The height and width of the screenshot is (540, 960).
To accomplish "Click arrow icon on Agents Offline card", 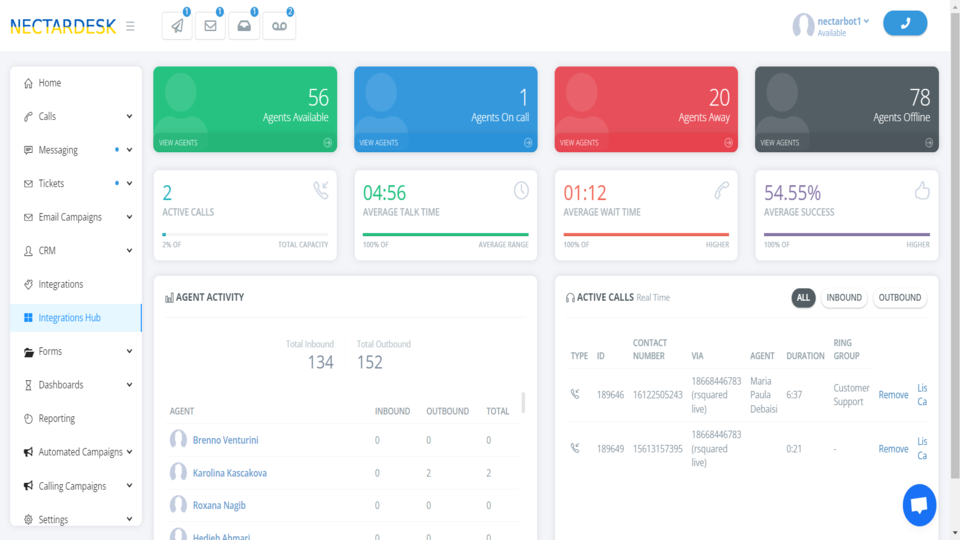I will [929, 143].
